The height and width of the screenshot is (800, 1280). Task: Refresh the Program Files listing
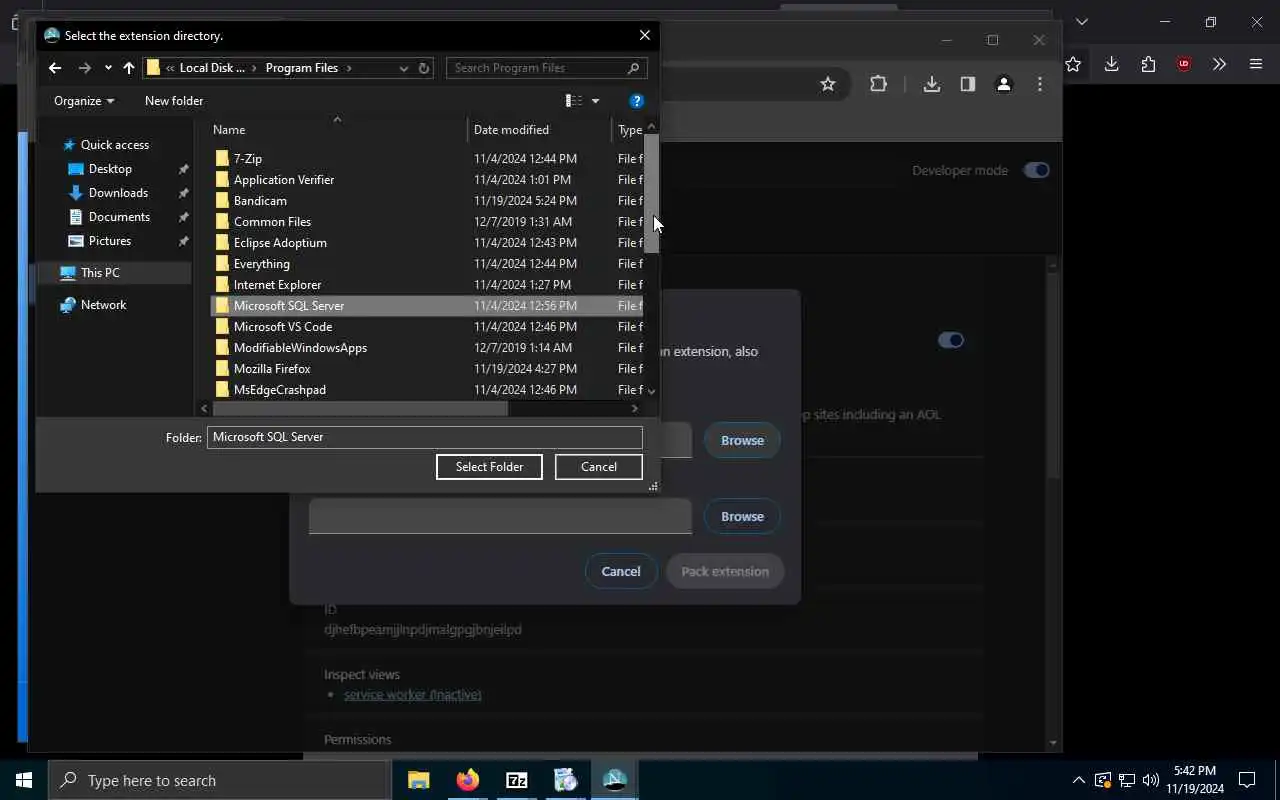[424, 68]
